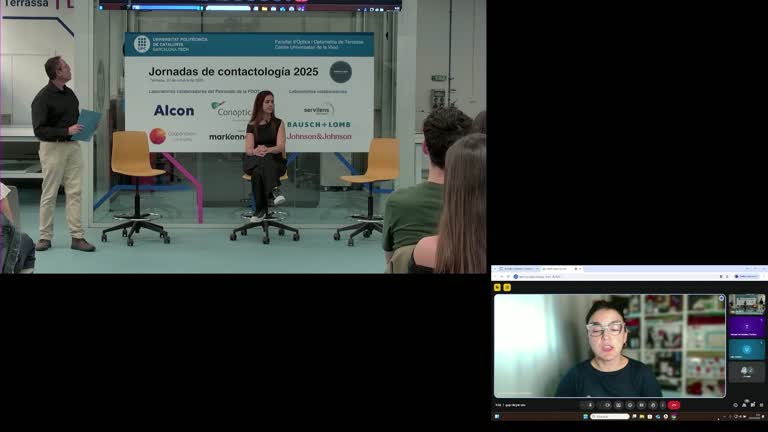Click the second yellow extension button

[x=507, y=288]
